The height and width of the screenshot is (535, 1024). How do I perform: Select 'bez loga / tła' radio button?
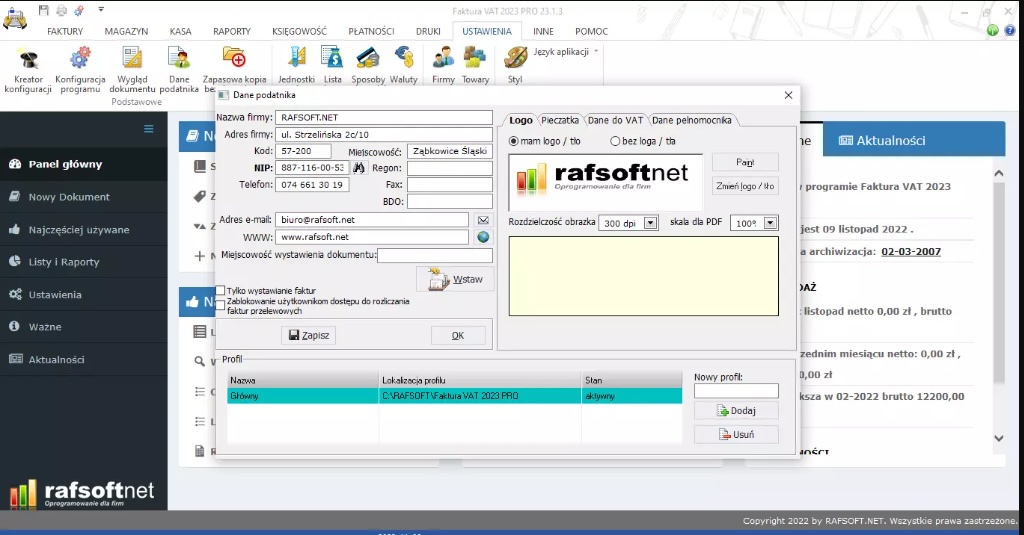[x=615, y=141]
